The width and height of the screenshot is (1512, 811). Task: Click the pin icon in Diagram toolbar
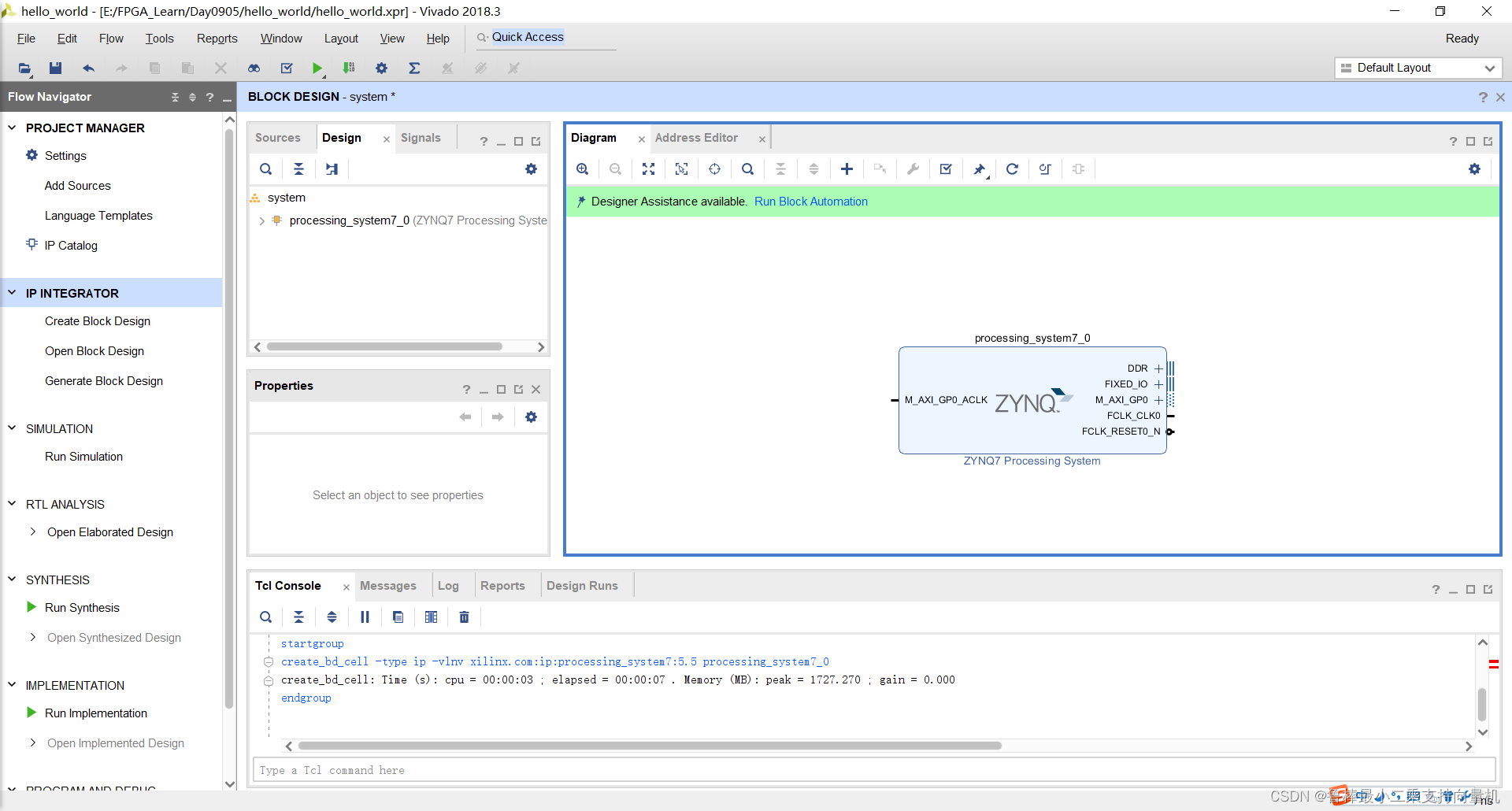(979, 169)
